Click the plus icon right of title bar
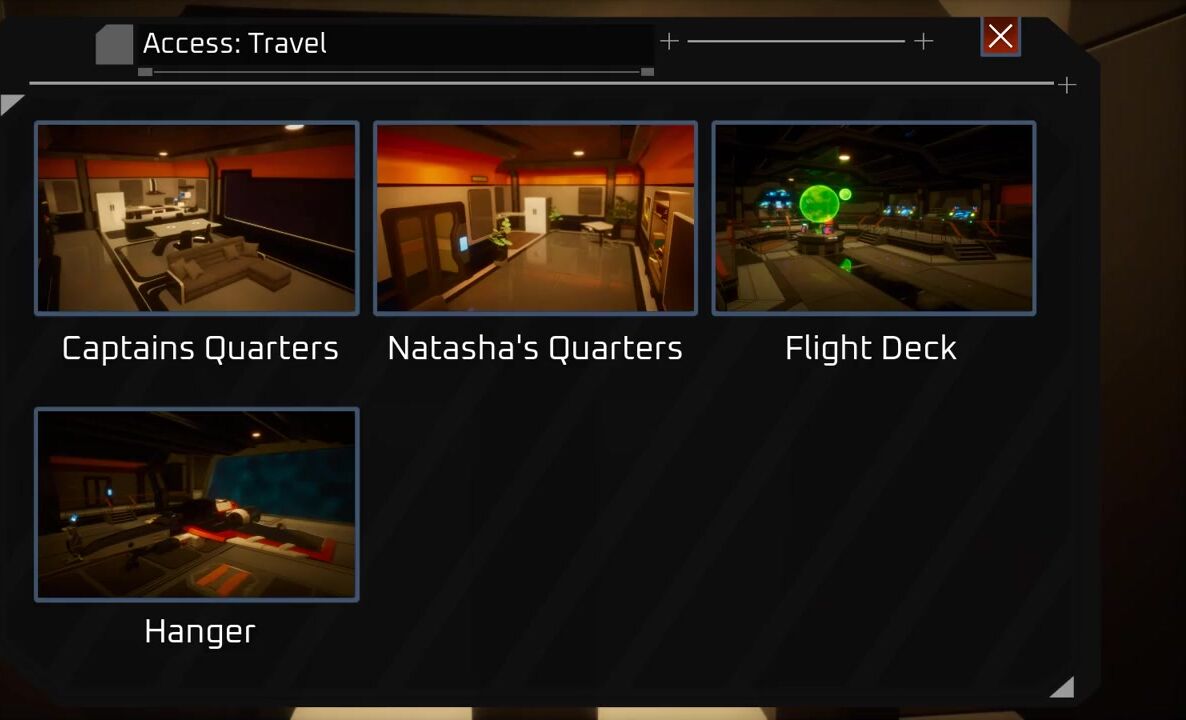Image resolution: width=1186 pixels, height=720 pixels. (669, 41)
